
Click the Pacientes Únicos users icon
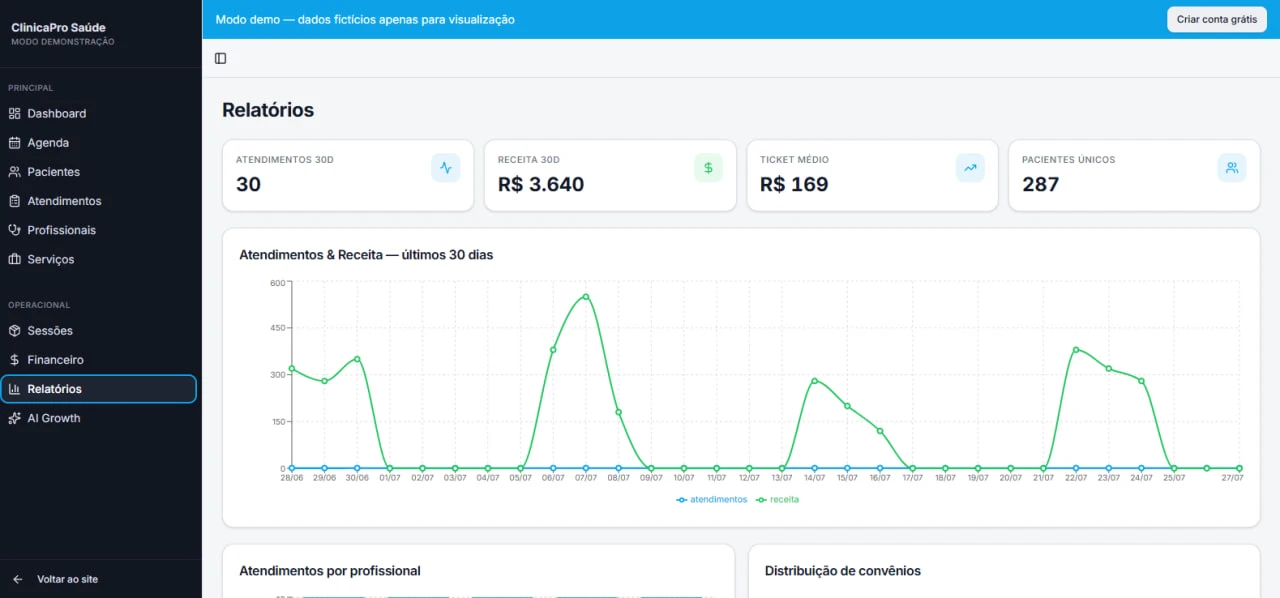coord(1232,168)
